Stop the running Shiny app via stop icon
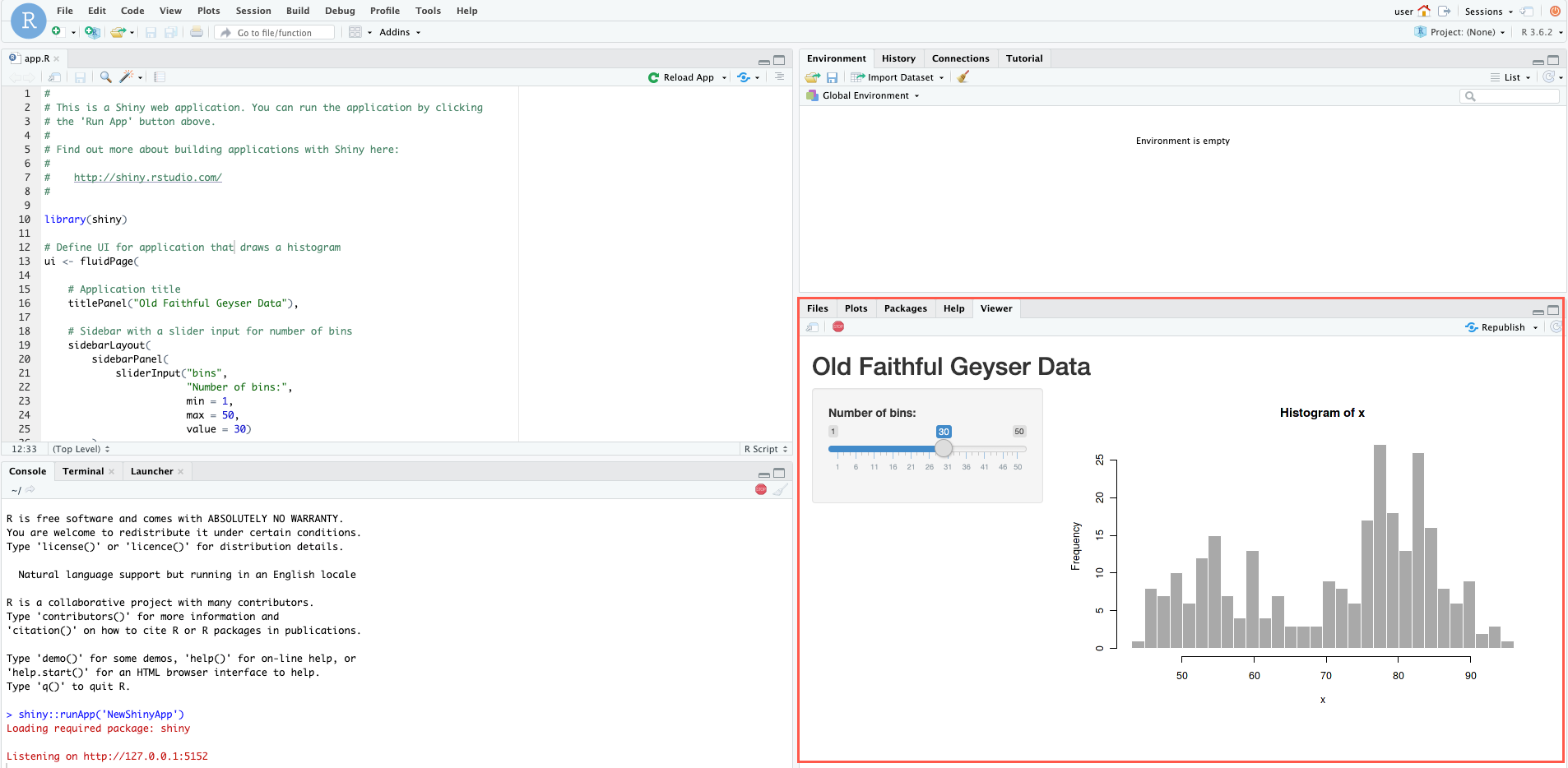 838,326
